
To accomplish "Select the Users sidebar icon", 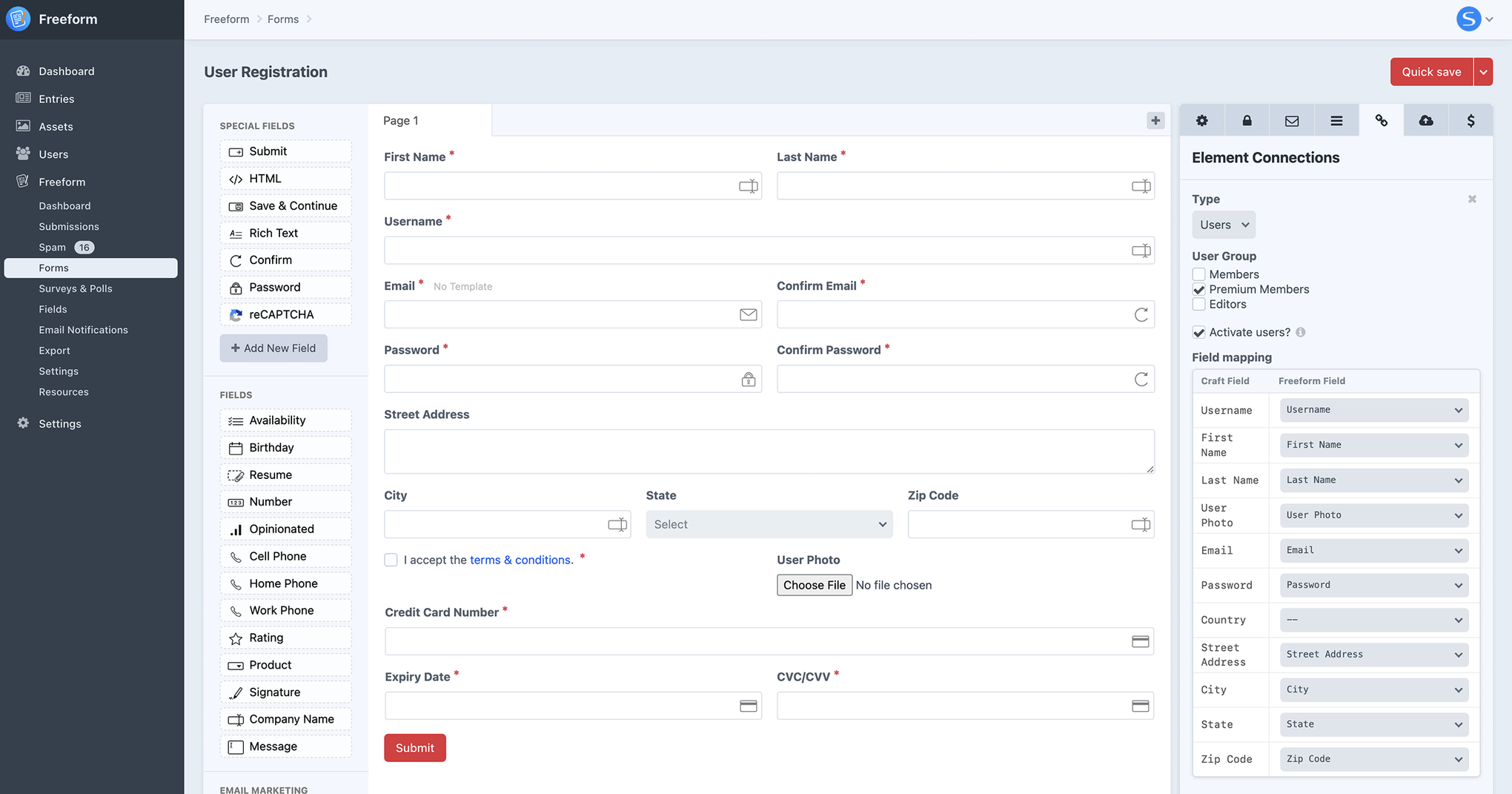I will point(22,153).
